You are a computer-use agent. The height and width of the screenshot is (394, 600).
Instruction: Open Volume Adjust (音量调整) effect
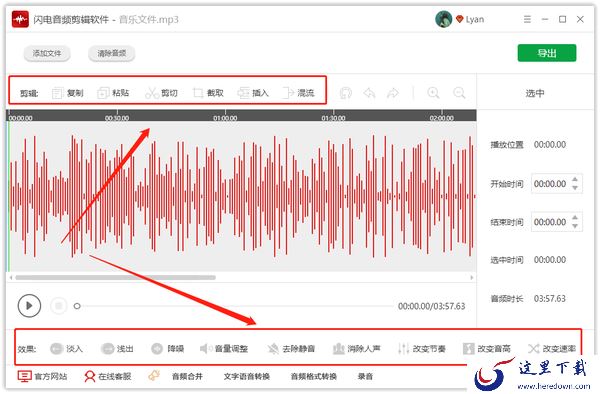[224, 348]
